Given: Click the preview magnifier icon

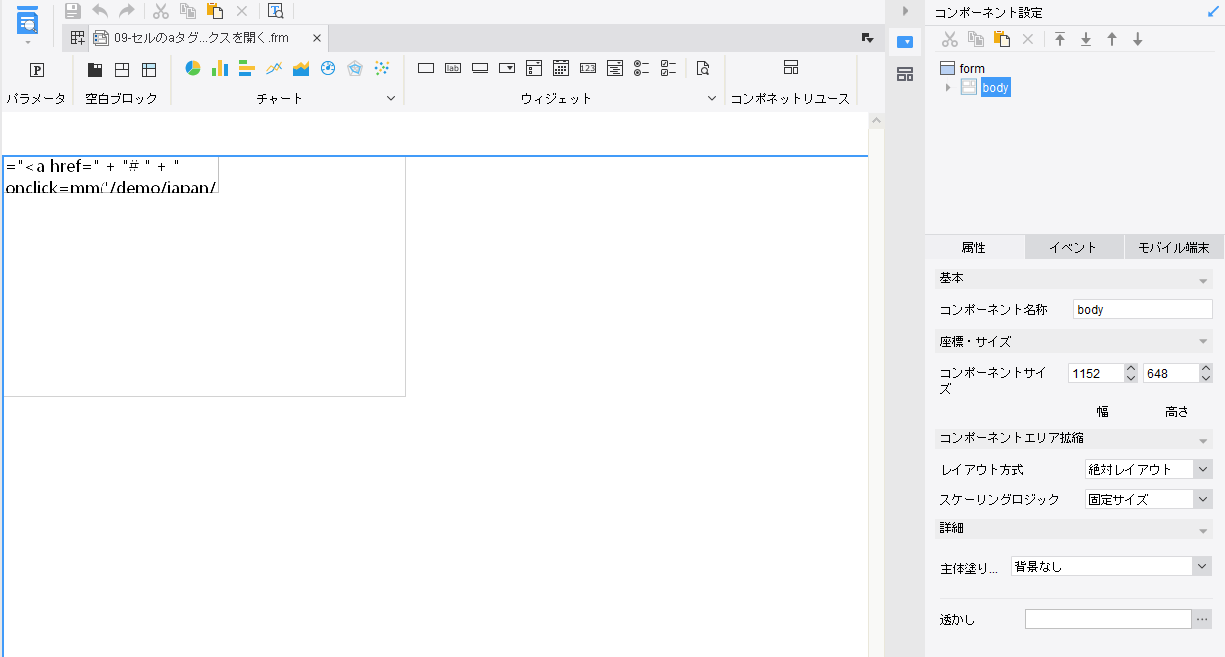Looking at the screenshot, I should pyautogui.click(x=702, y=68).
